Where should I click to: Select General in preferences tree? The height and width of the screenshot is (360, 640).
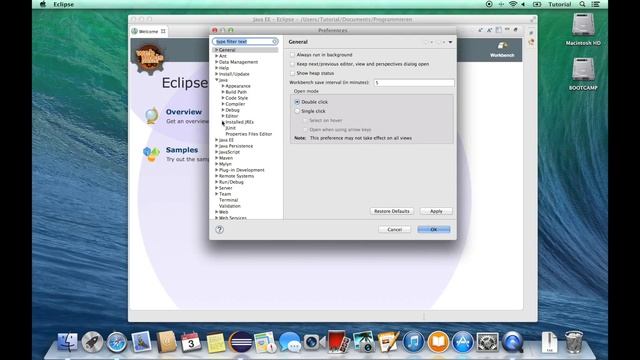pyautogui.click(x=227, y=50)
